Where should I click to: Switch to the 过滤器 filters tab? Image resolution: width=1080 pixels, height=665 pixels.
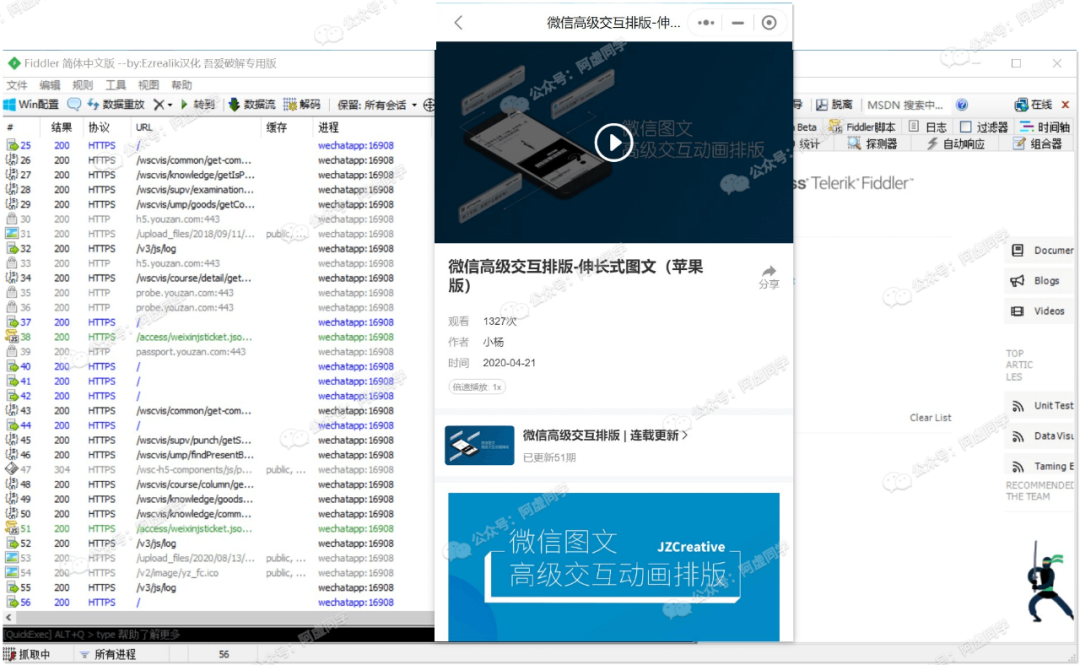(984, 127)
